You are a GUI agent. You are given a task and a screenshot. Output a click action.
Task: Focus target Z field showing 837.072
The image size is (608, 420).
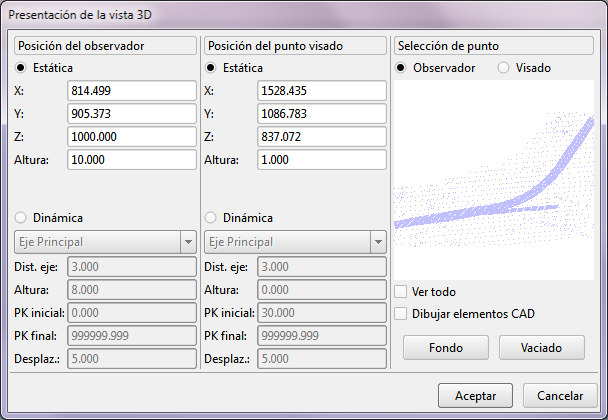click(322, 137)
